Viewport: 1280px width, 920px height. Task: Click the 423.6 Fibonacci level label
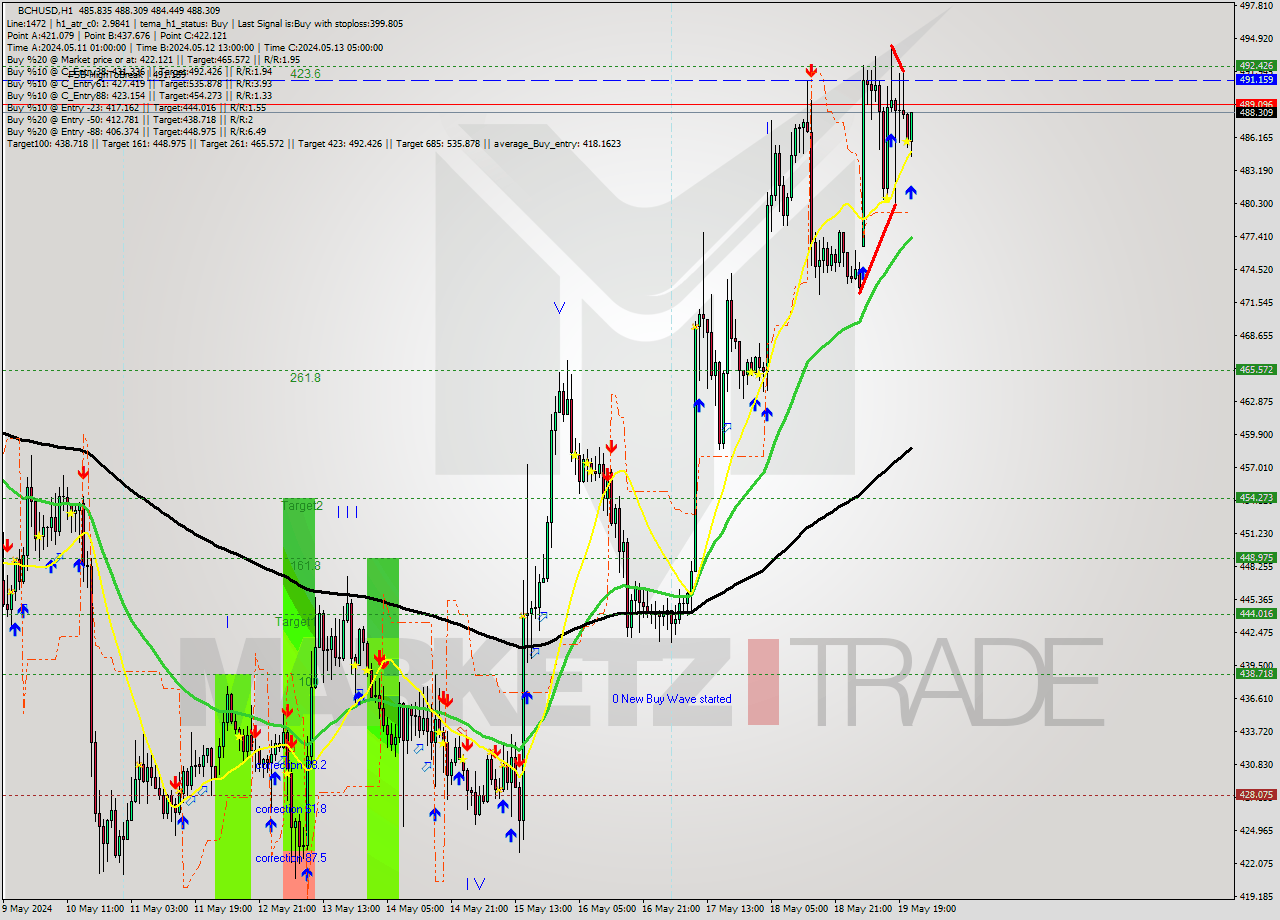point(305,74)
